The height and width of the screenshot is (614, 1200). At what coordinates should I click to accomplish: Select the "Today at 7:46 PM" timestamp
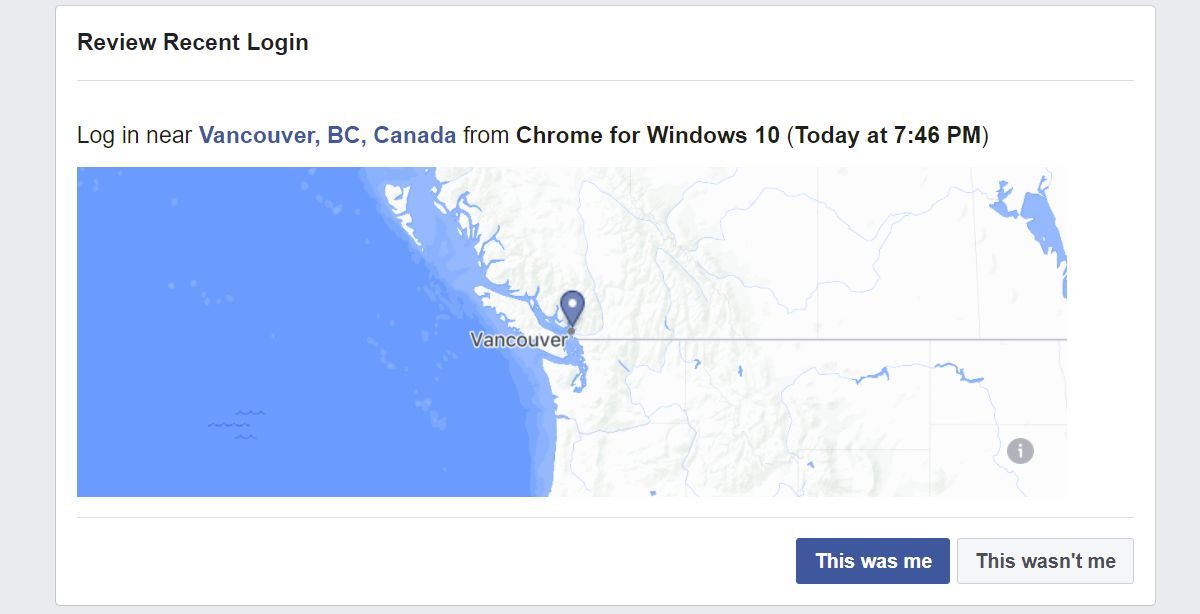pos(888,135)
